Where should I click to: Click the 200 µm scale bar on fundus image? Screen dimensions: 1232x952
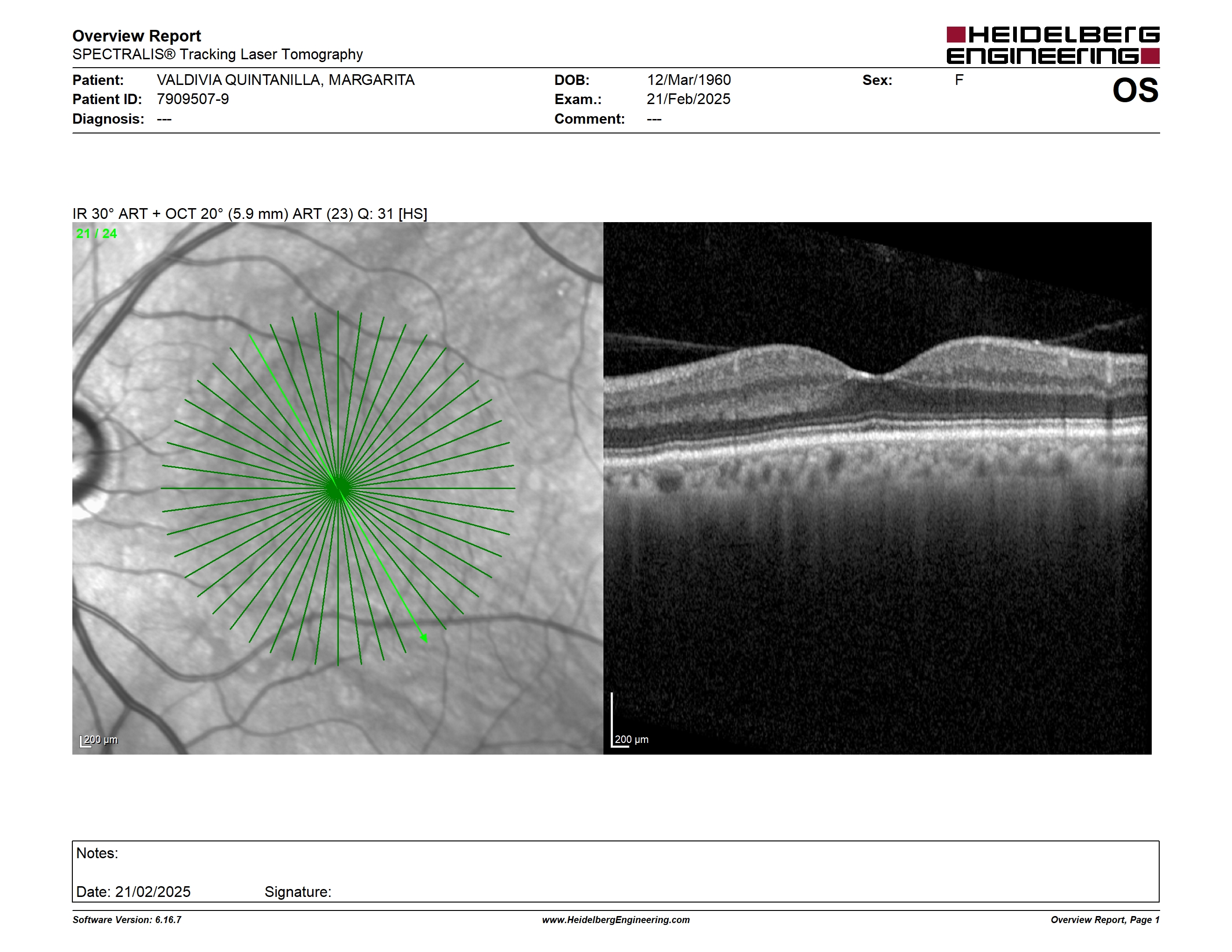point(99,741)
